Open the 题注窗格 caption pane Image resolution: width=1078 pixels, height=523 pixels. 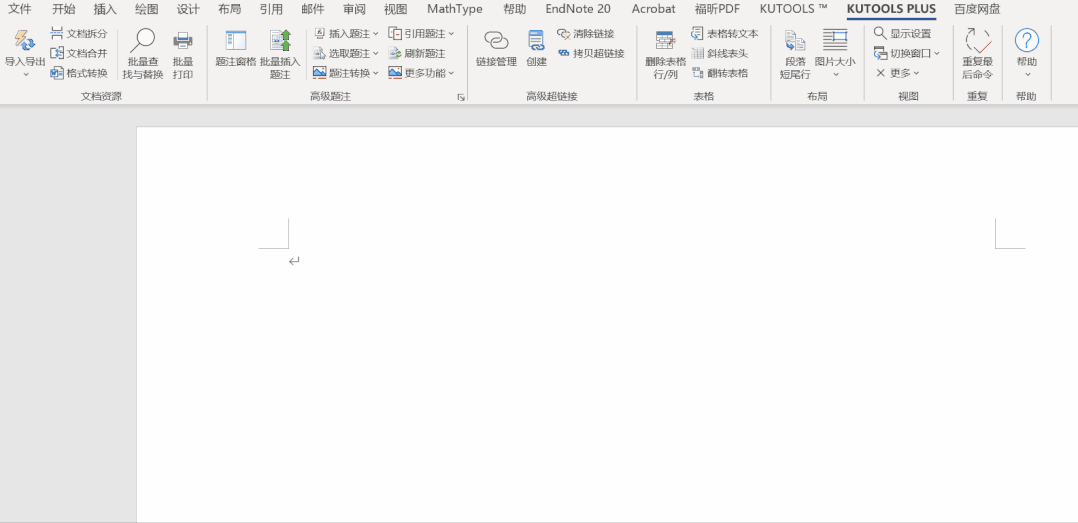coord(236,49)
